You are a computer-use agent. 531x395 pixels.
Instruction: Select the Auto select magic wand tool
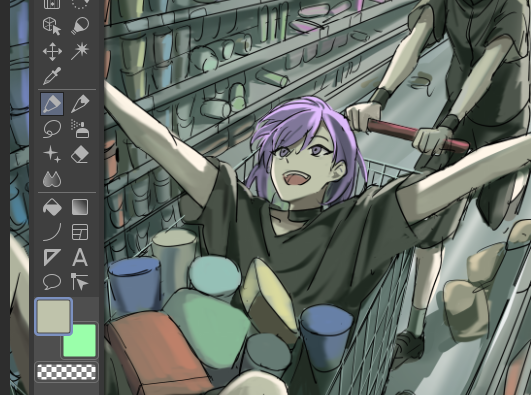[x=80, y=51]
